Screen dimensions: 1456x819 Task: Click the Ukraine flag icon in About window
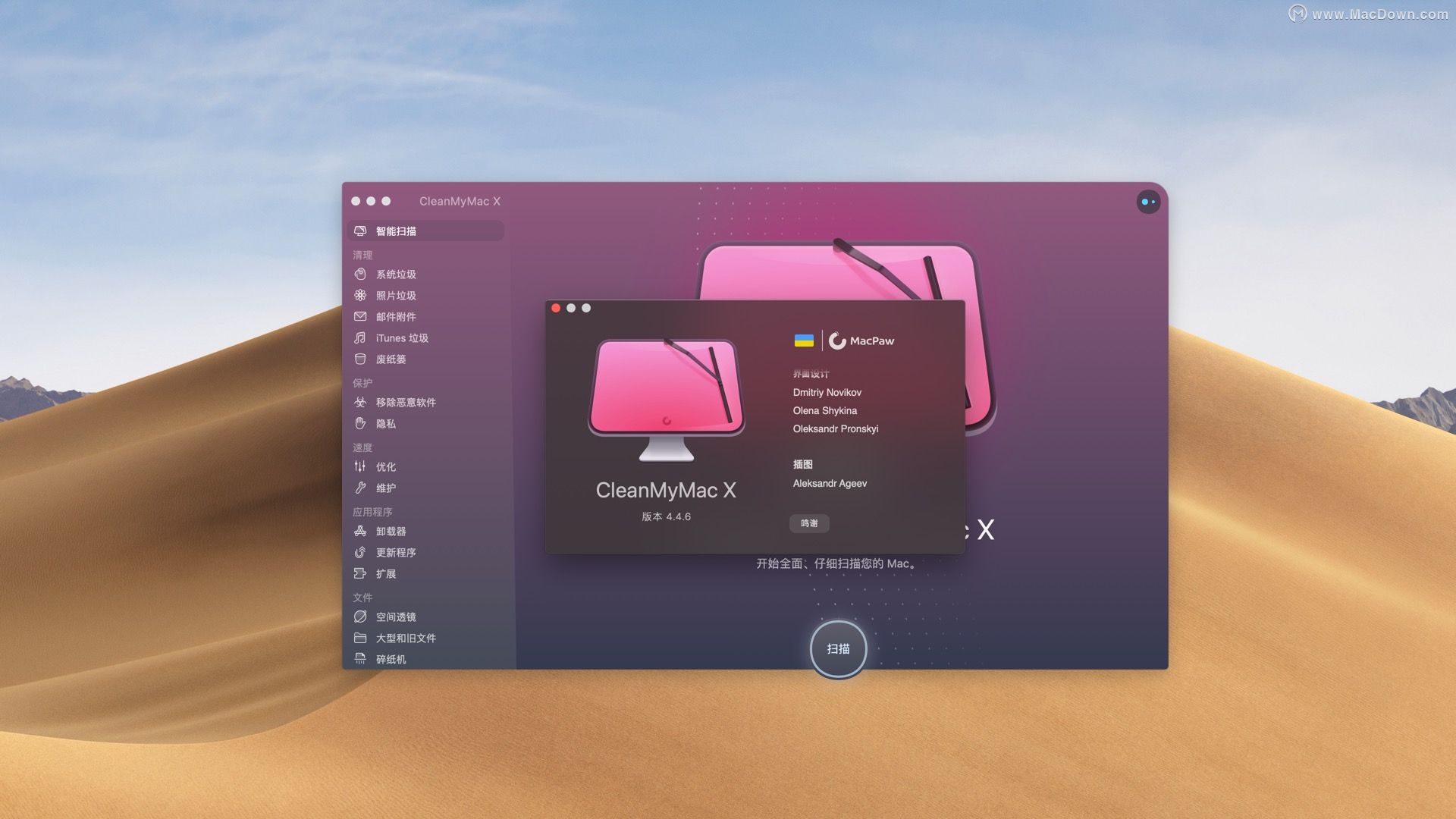804,340
